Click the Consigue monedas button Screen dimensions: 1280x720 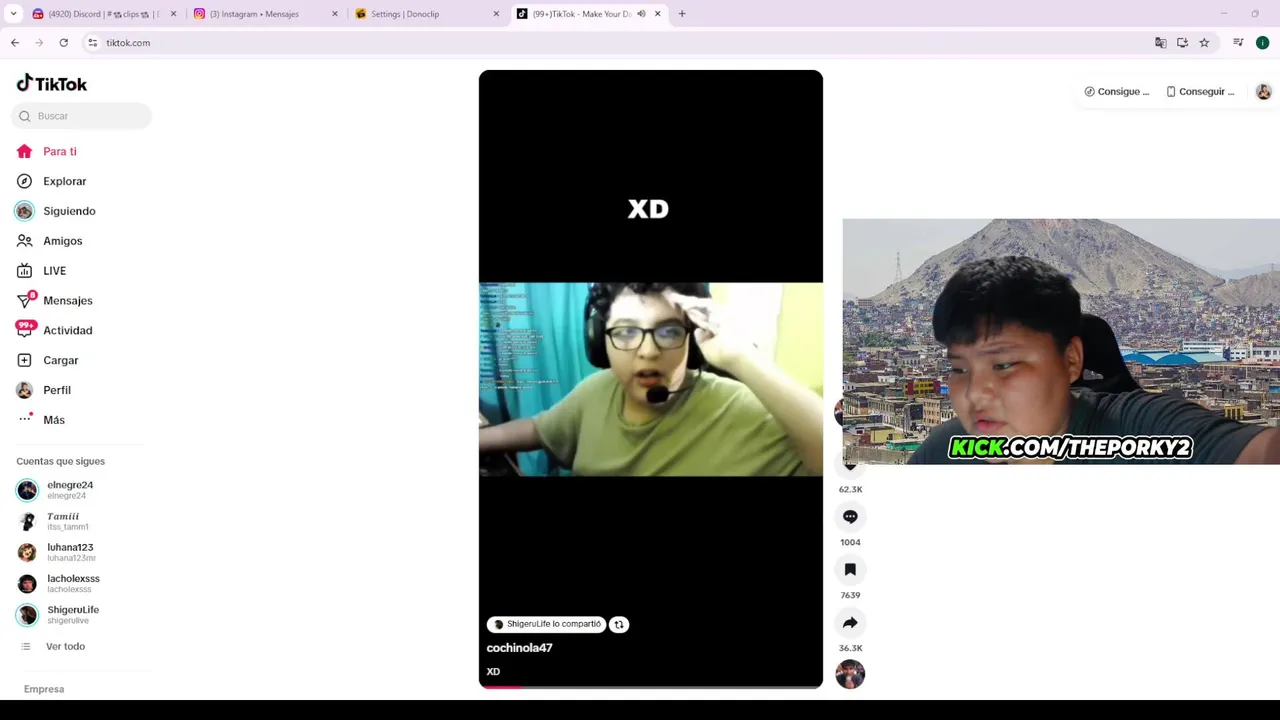click(x=1117, y=91)
